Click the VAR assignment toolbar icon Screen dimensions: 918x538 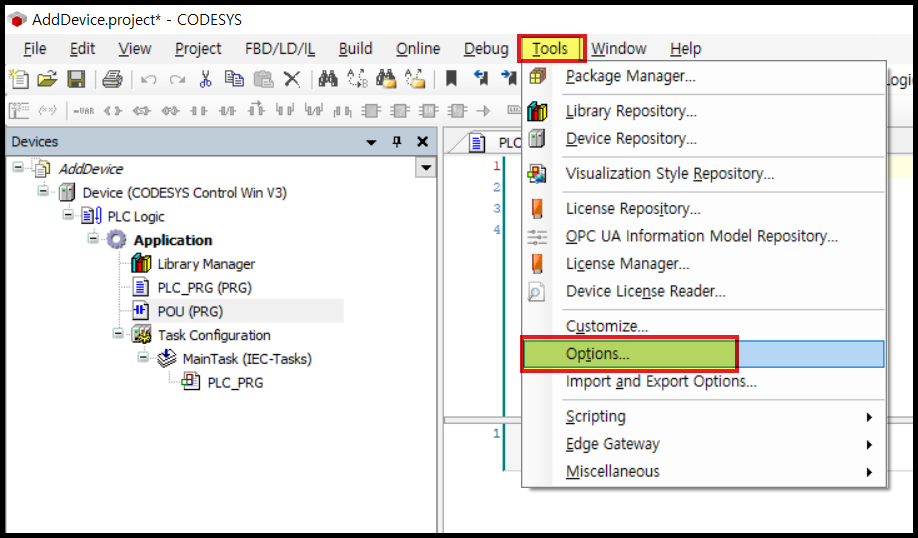(83, 111)
